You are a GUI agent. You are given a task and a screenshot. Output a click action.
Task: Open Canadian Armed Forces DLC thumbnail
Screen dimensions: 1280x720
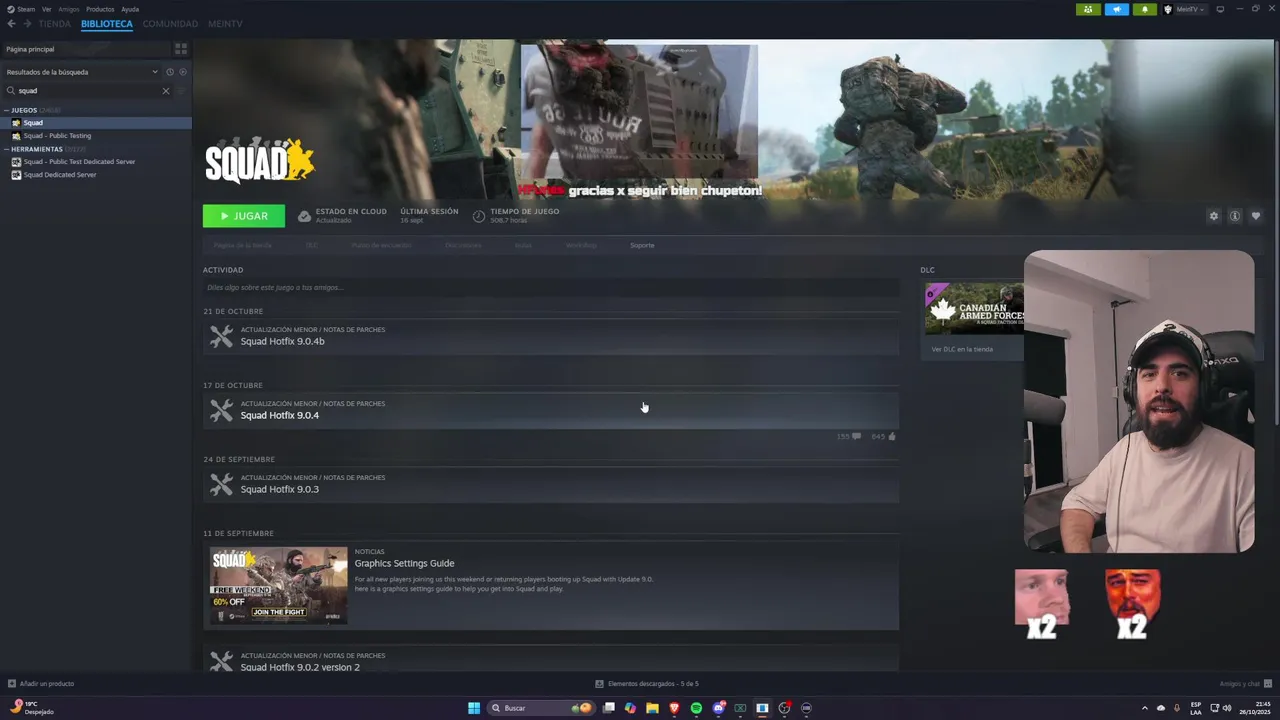click(x=974, y=309)
